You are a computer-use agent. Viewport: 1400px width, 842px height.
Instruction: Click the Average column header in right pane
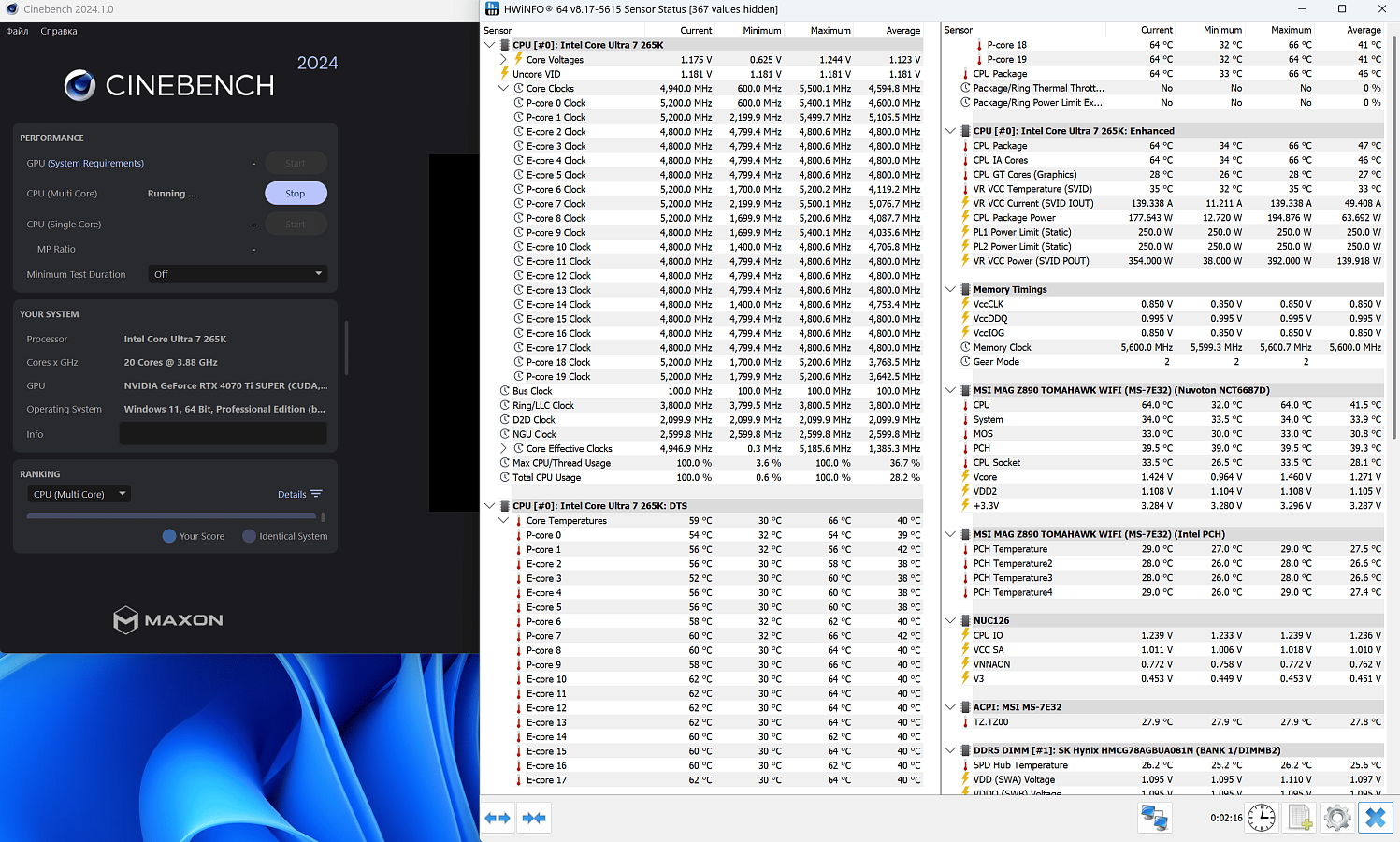tap(1364, 31)
